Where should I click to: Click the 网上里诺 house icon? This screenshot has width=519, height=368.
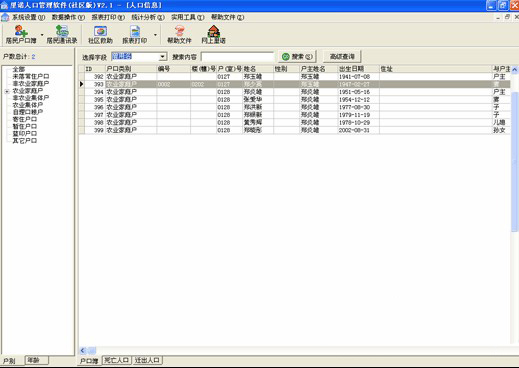pos(213,35)
